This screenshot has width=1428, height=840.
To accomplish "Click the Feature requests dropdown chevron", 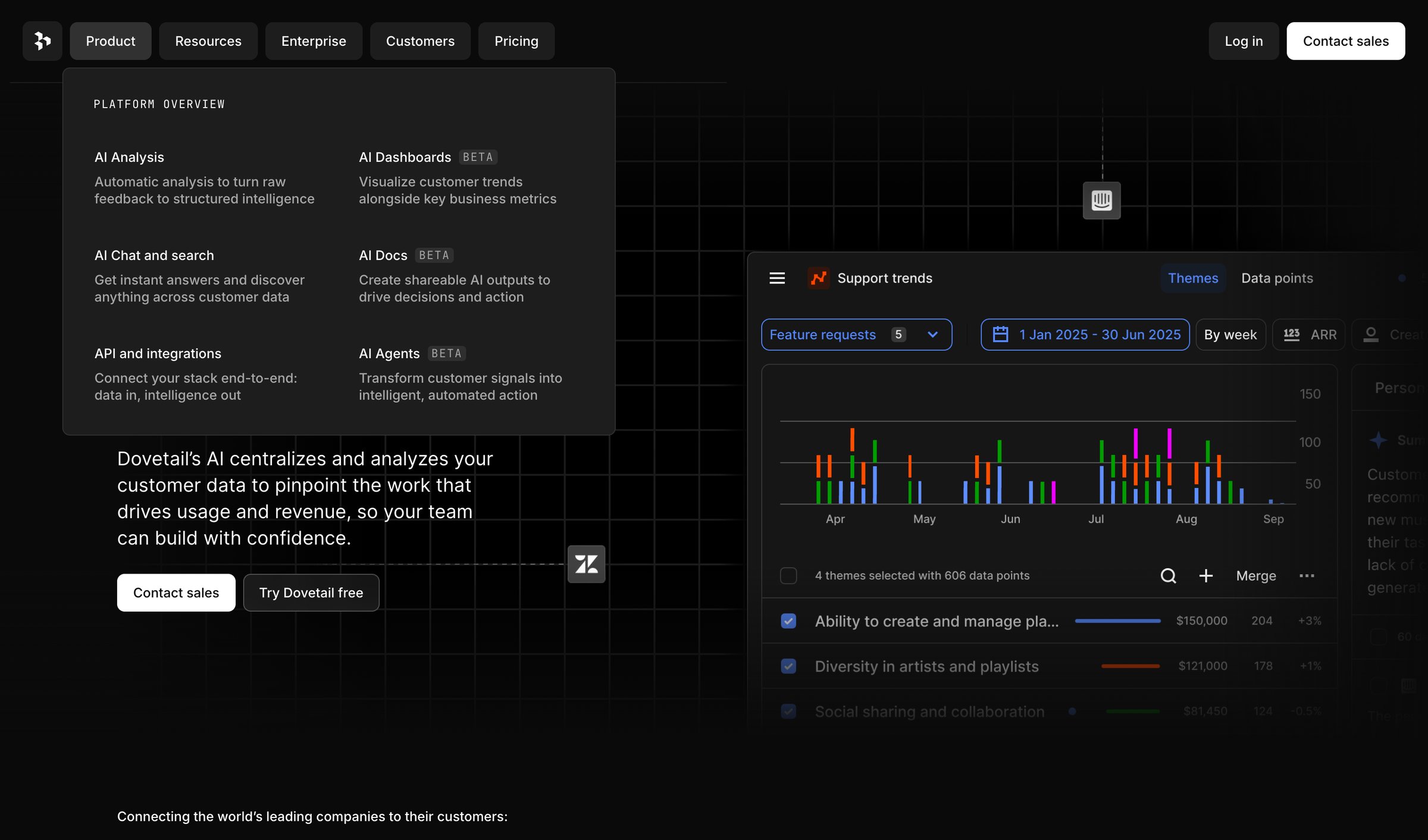I will pos(932,334).
